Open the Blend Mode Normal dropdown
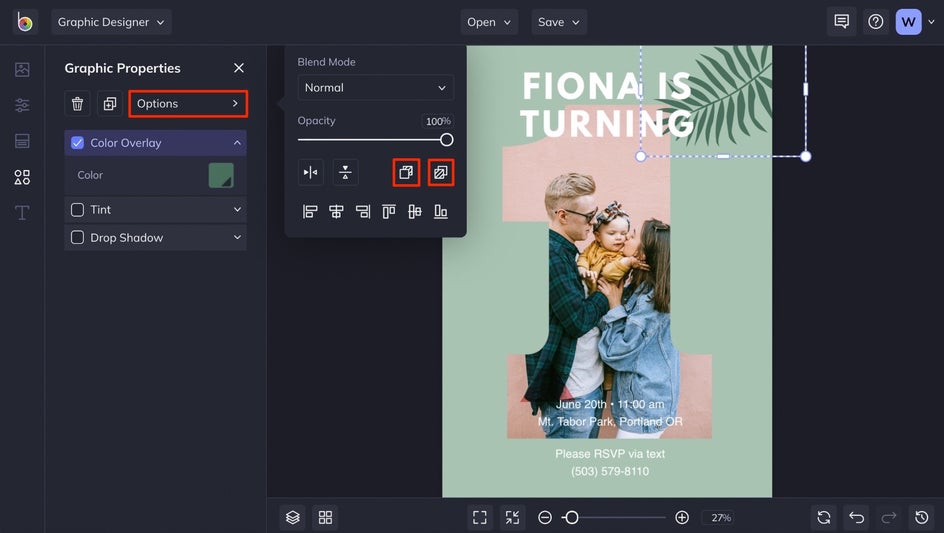Viewport: 944px width, 533px height. (376, 88)
